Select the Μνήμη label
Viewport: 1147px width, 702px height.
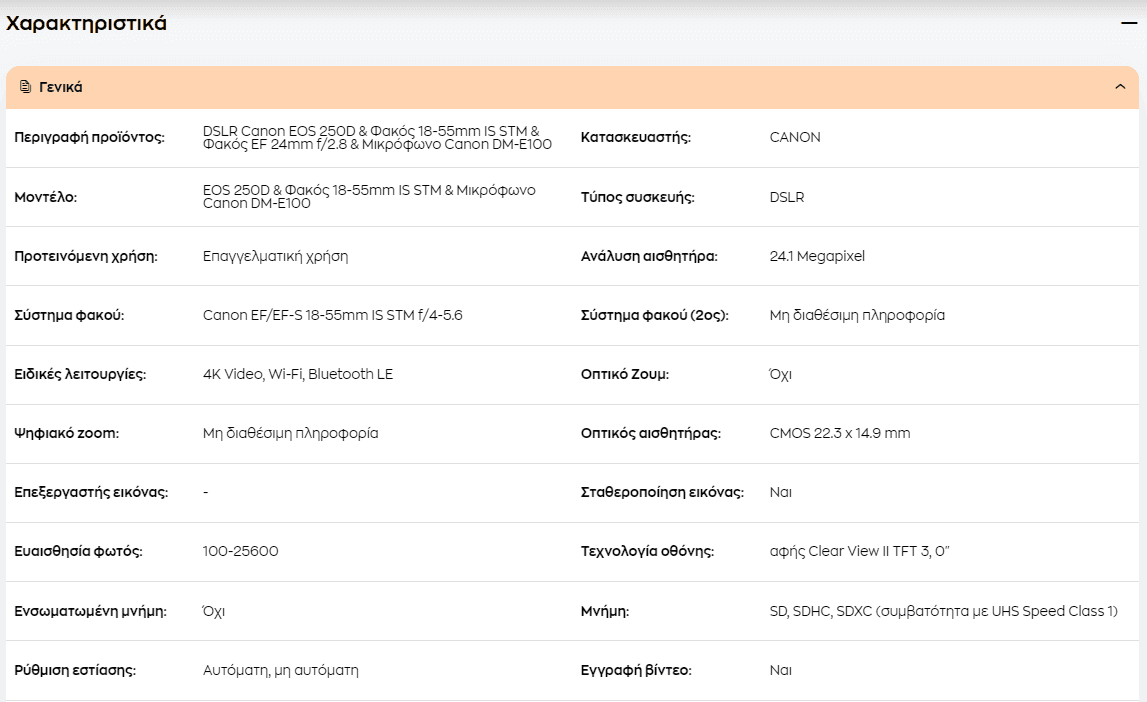pyautogui.click(x=605, y=611)
